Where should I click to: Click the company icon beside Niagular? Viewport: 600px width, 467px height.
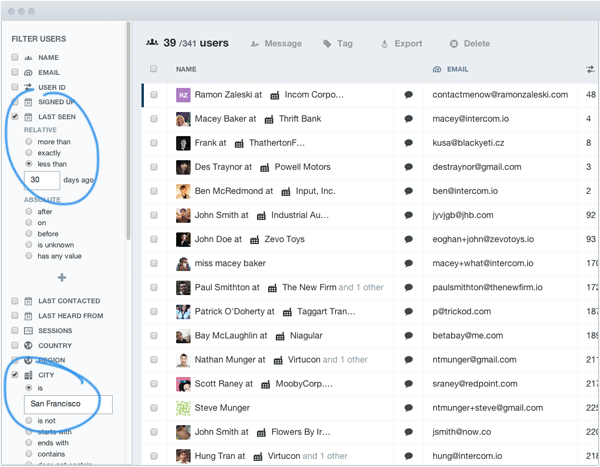tap(280, 336)
